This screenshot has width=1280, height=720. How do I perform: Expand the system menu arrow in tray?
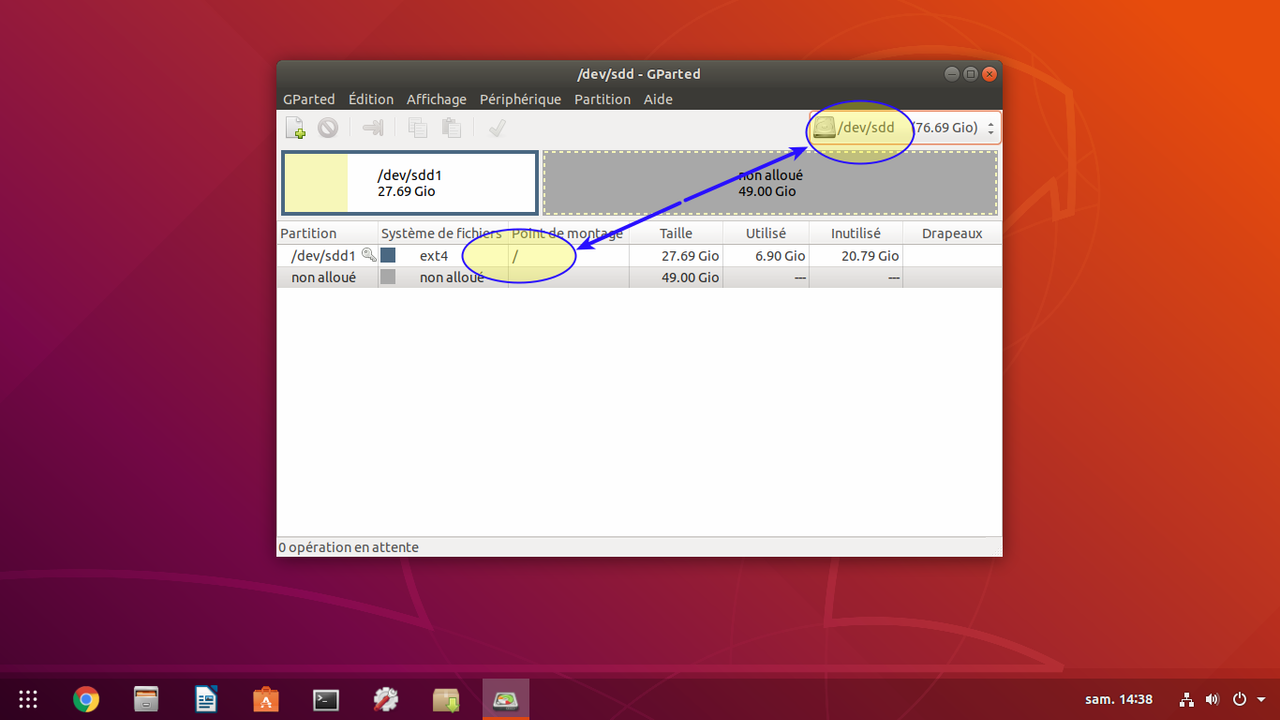point(1261,699)
